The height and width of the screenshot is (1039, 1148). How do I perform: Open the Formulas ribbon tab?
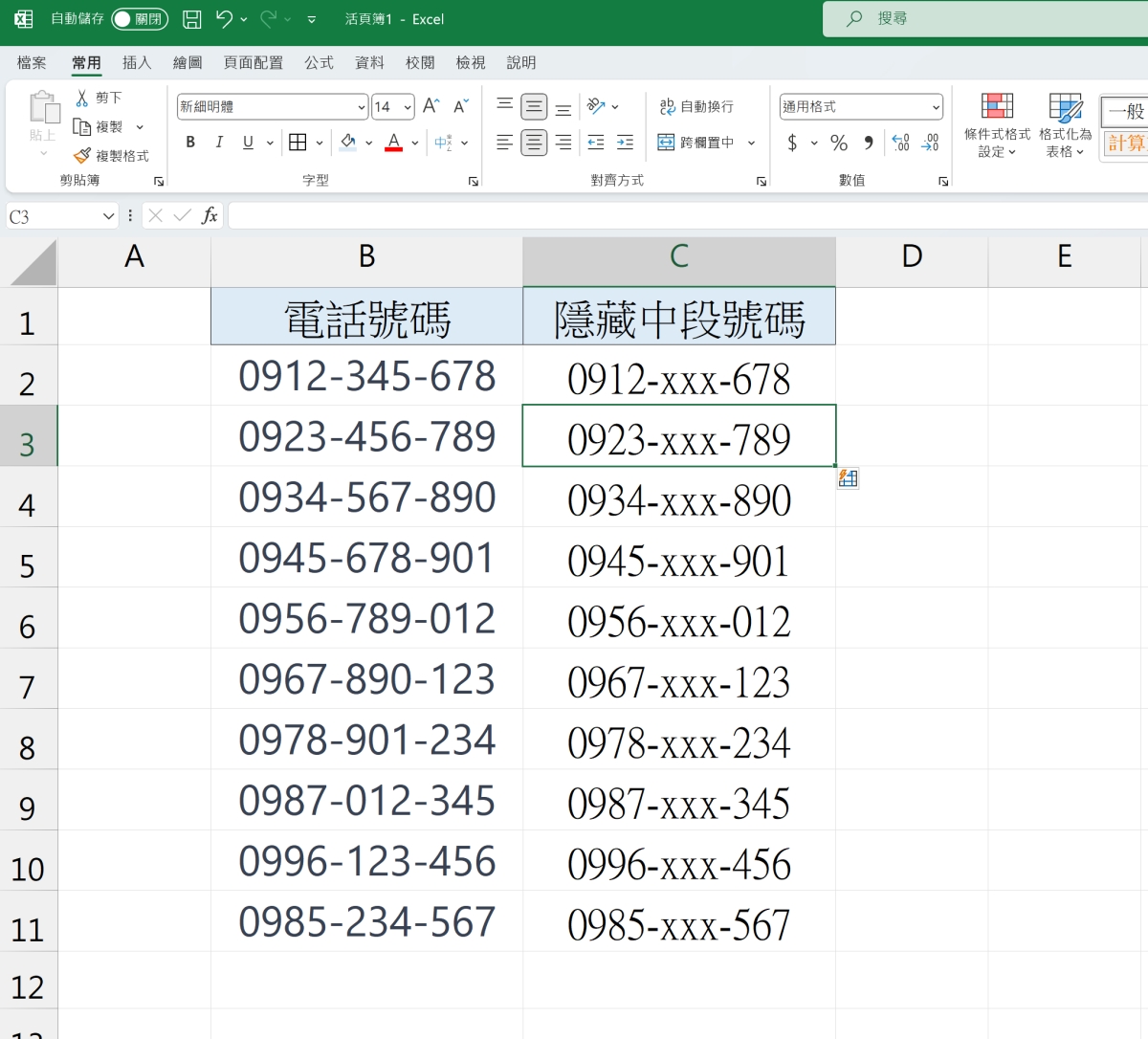click(x=319, y=62)
